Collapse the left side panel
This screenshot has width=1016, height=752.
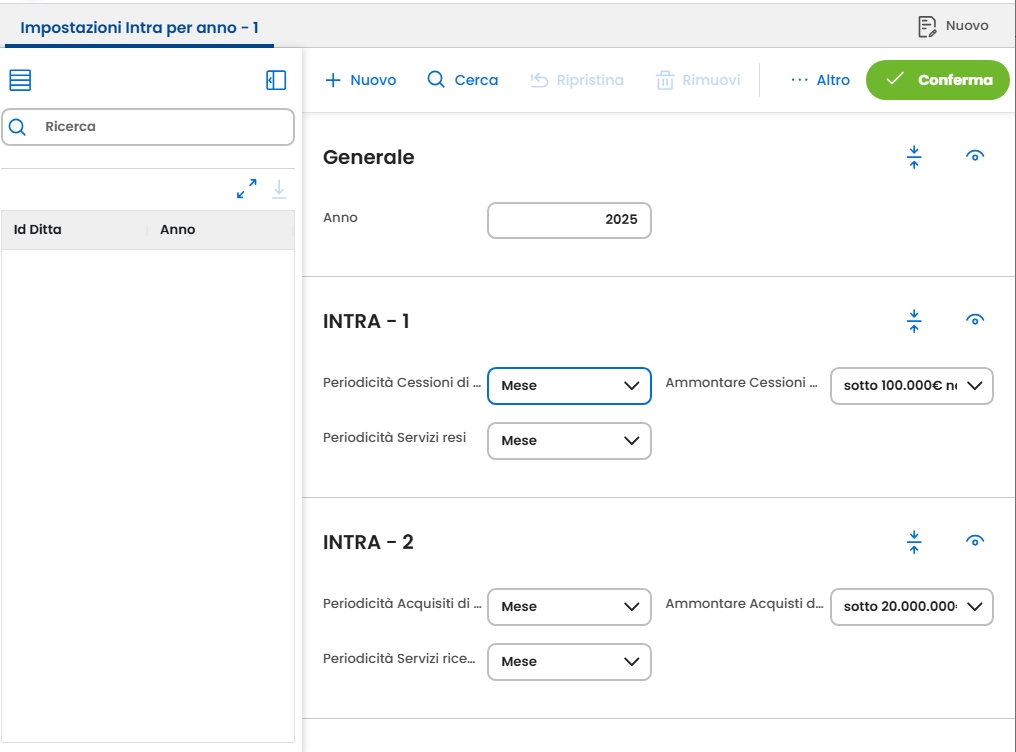pyautogui.click(x=276, y=80)
